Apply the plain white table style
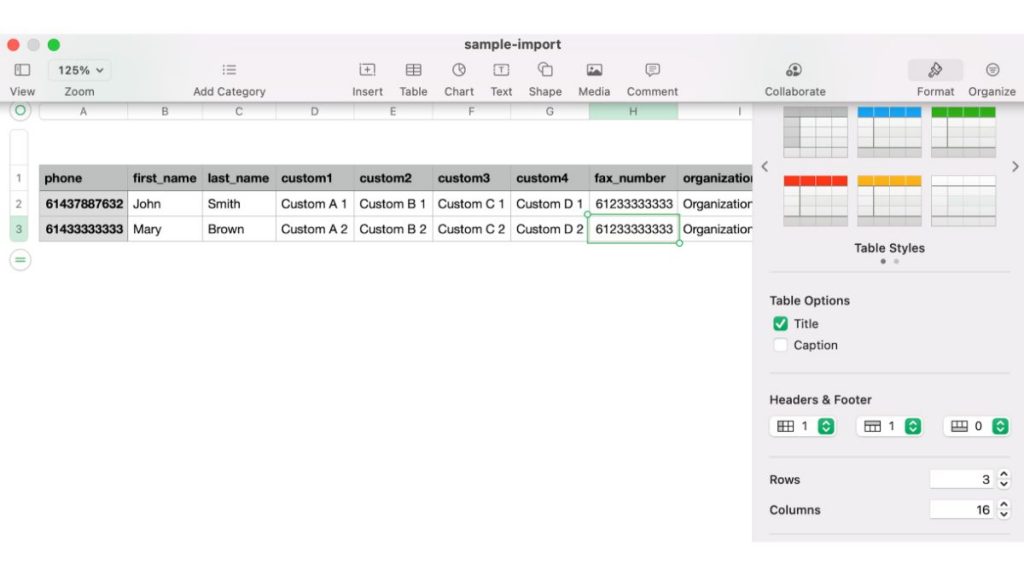This screenshot has width=1024, height=576. (963, 200)
